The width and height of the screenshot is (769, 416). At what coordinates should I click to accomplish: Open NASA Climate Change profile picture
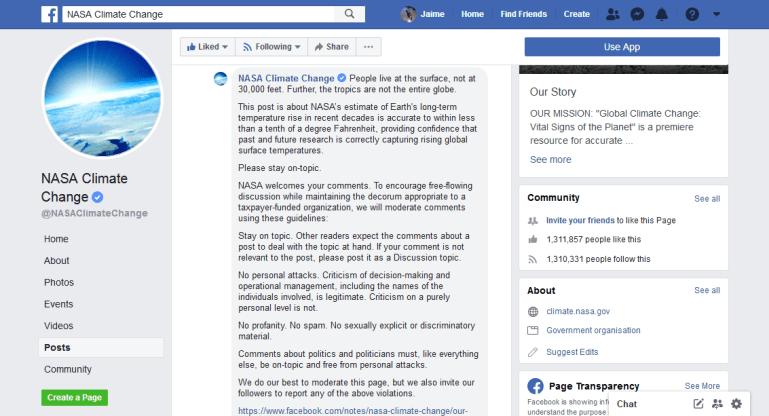pyautogui.click(x=103, y=98)
